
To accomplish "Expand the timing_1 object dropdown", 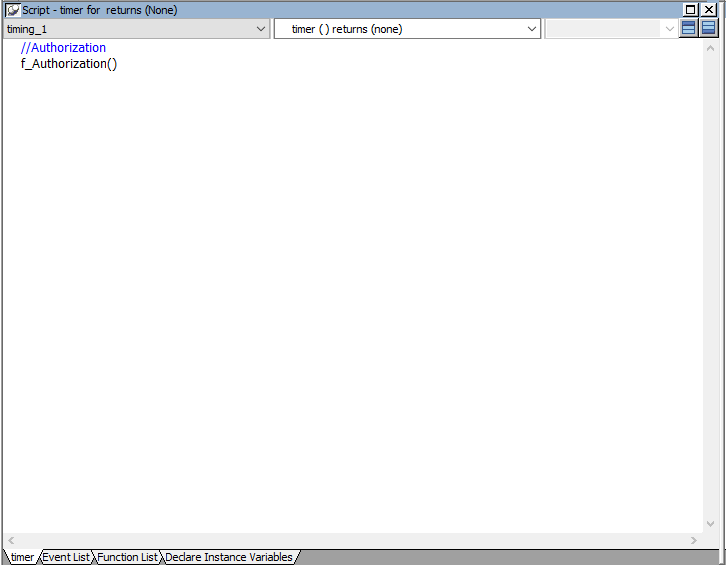I will 261,29.
